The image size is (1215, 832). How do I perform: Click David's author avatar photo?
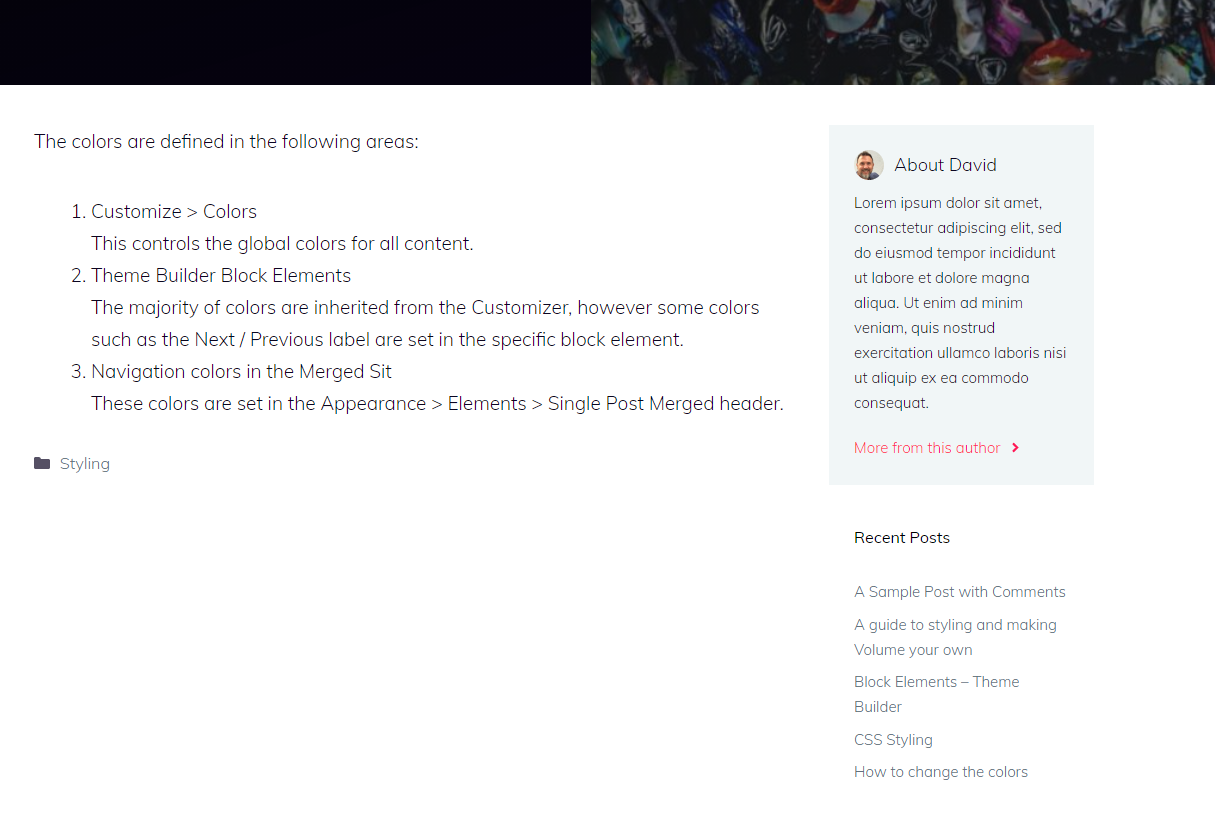[869, 165]
